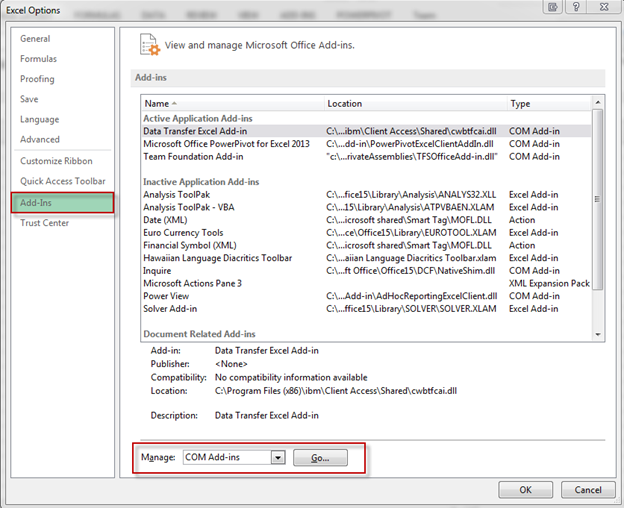The width and height of the screenshot is (624, 508).
Task: Open the Manage COM Add-ins dropdown
Action: 278,457
